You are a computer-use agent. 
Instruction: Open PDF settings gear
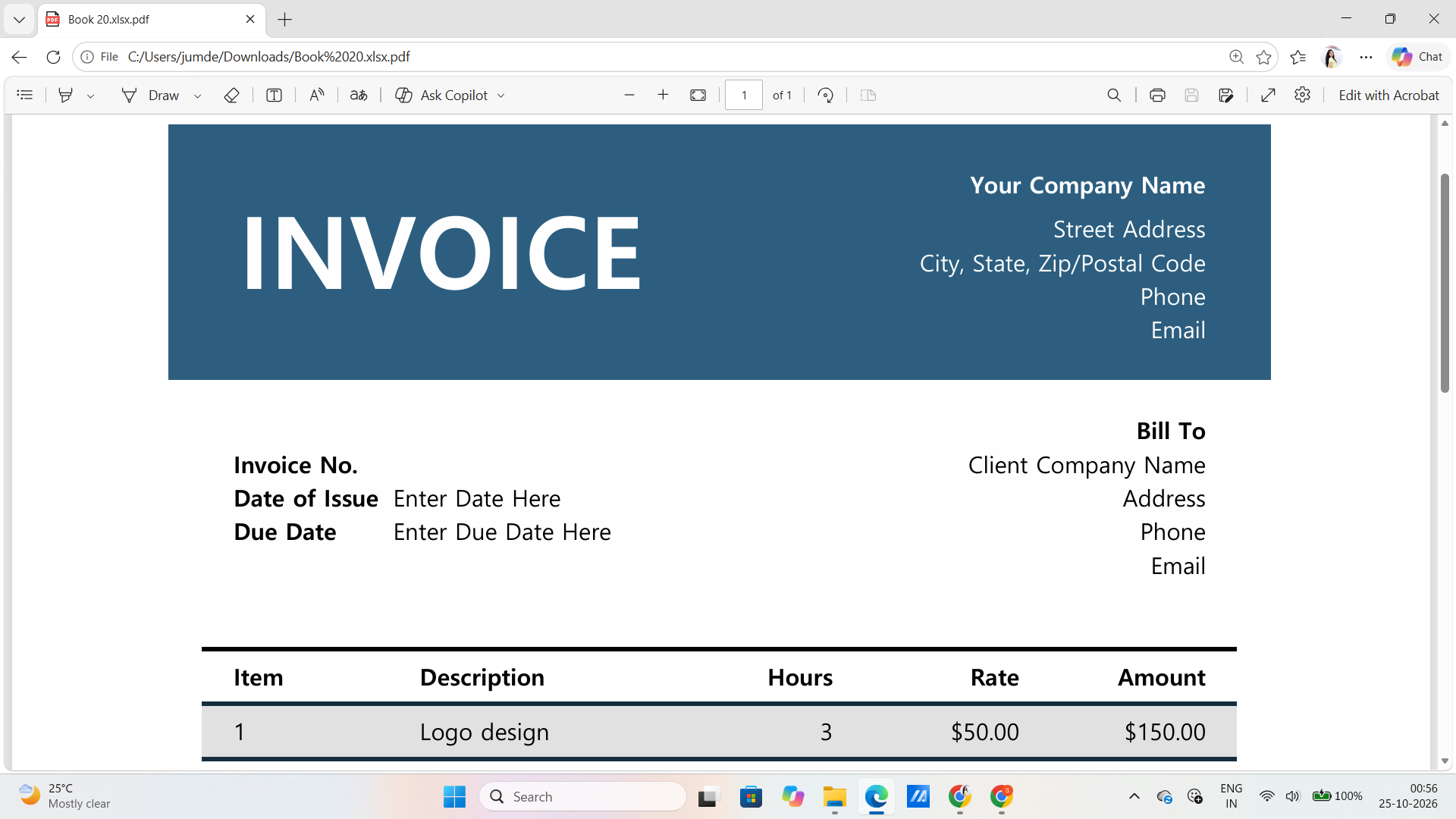[x=1303, y=96]
